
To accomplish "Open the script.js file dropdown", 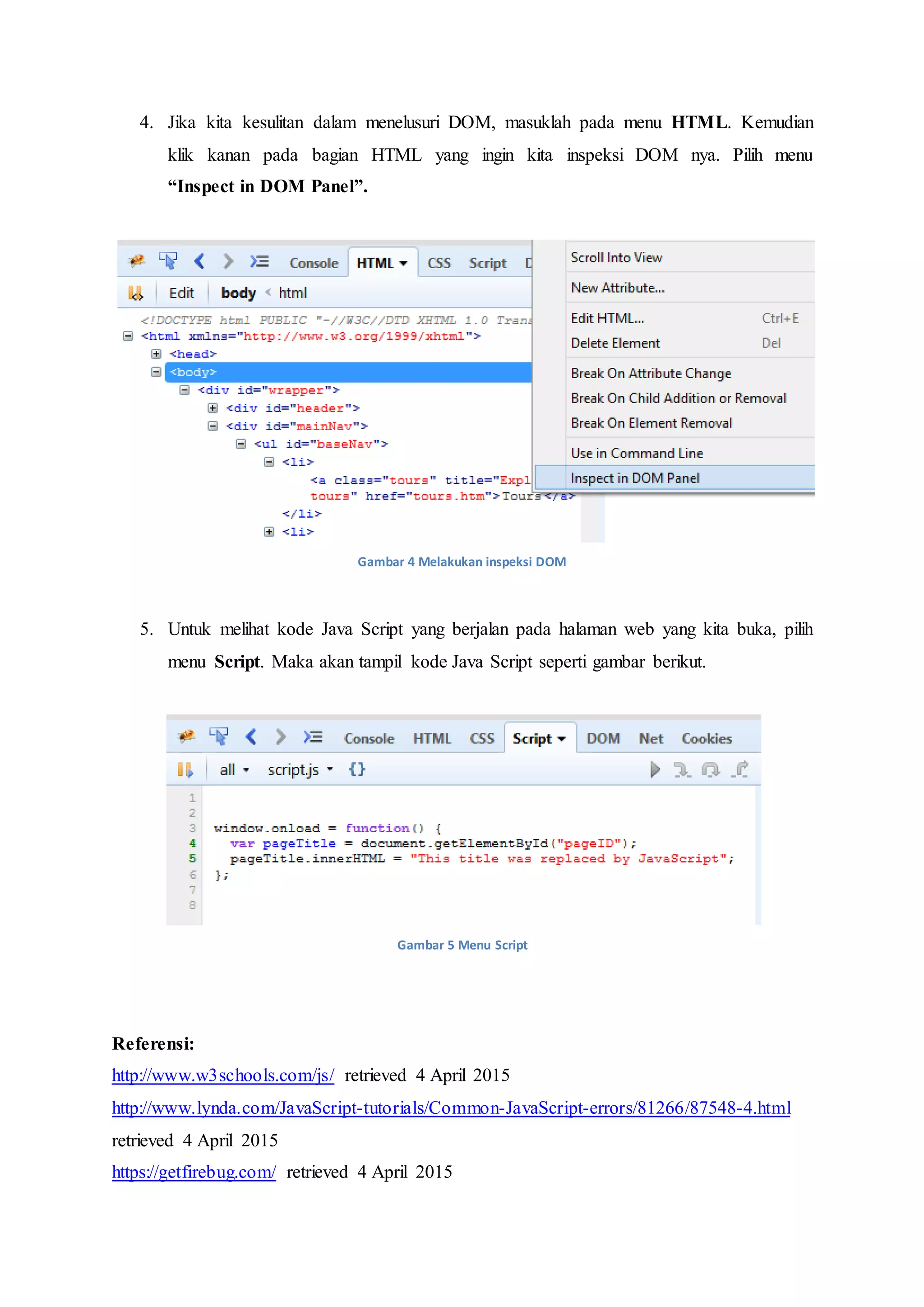I will coord(300,769).
